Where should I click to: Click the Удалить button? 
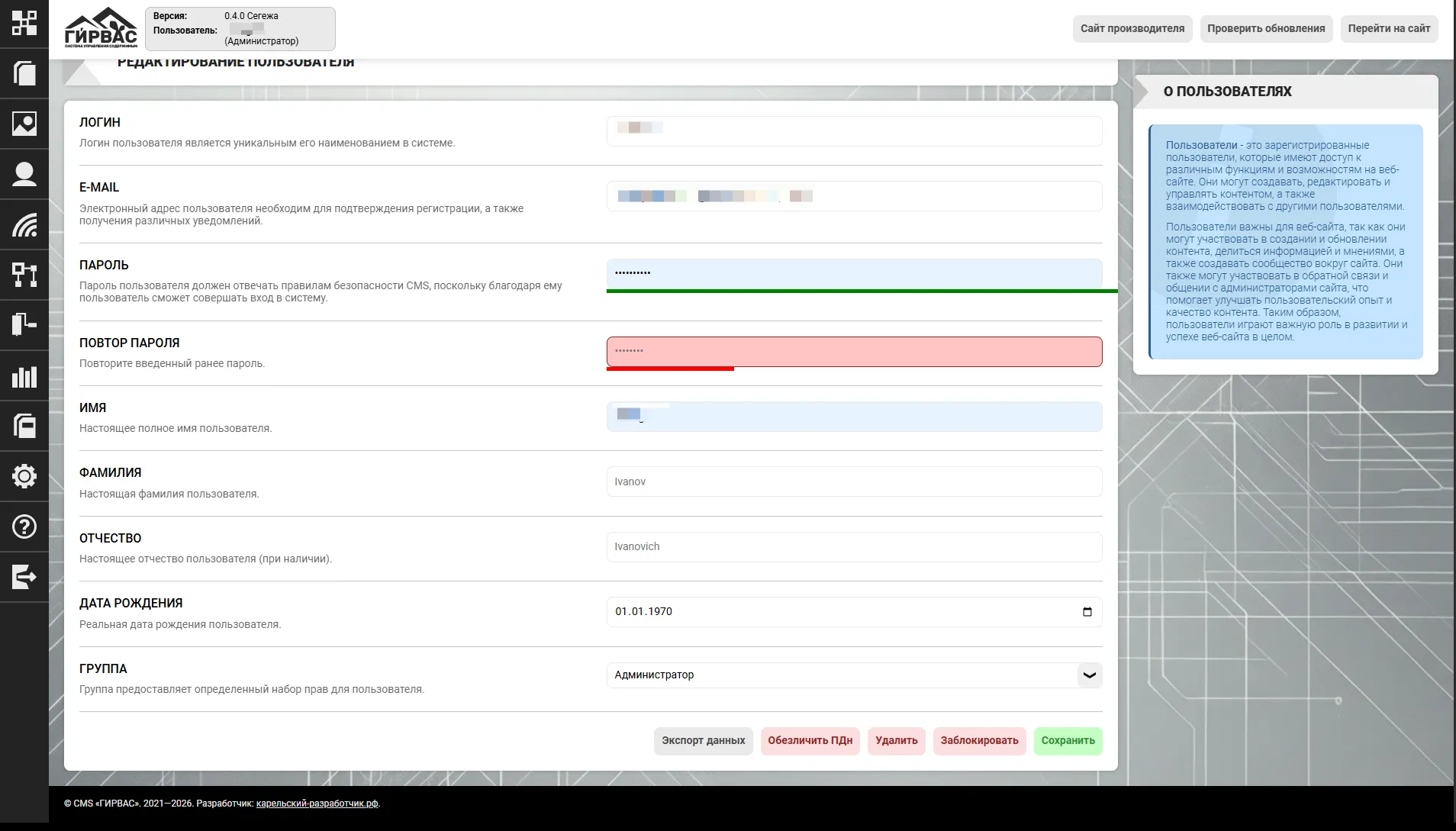click(897, 741)
